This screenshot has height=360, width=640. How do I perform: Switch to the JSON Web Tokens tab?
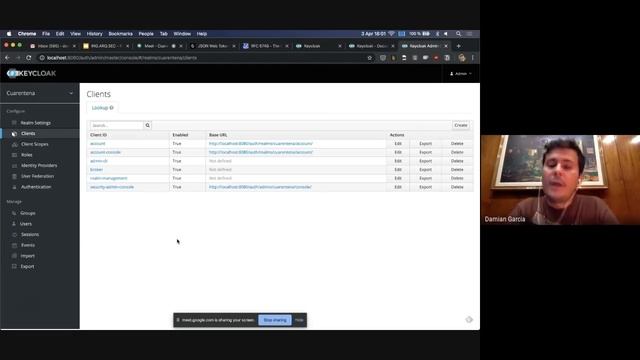click(213, 46)
